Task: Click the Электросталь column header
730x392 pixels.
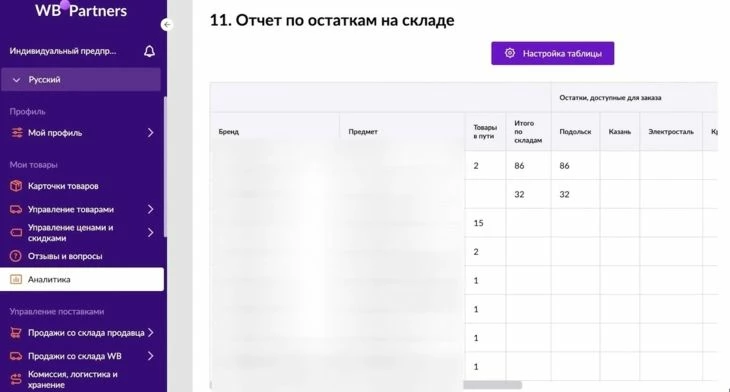Action: coord(671,131)
